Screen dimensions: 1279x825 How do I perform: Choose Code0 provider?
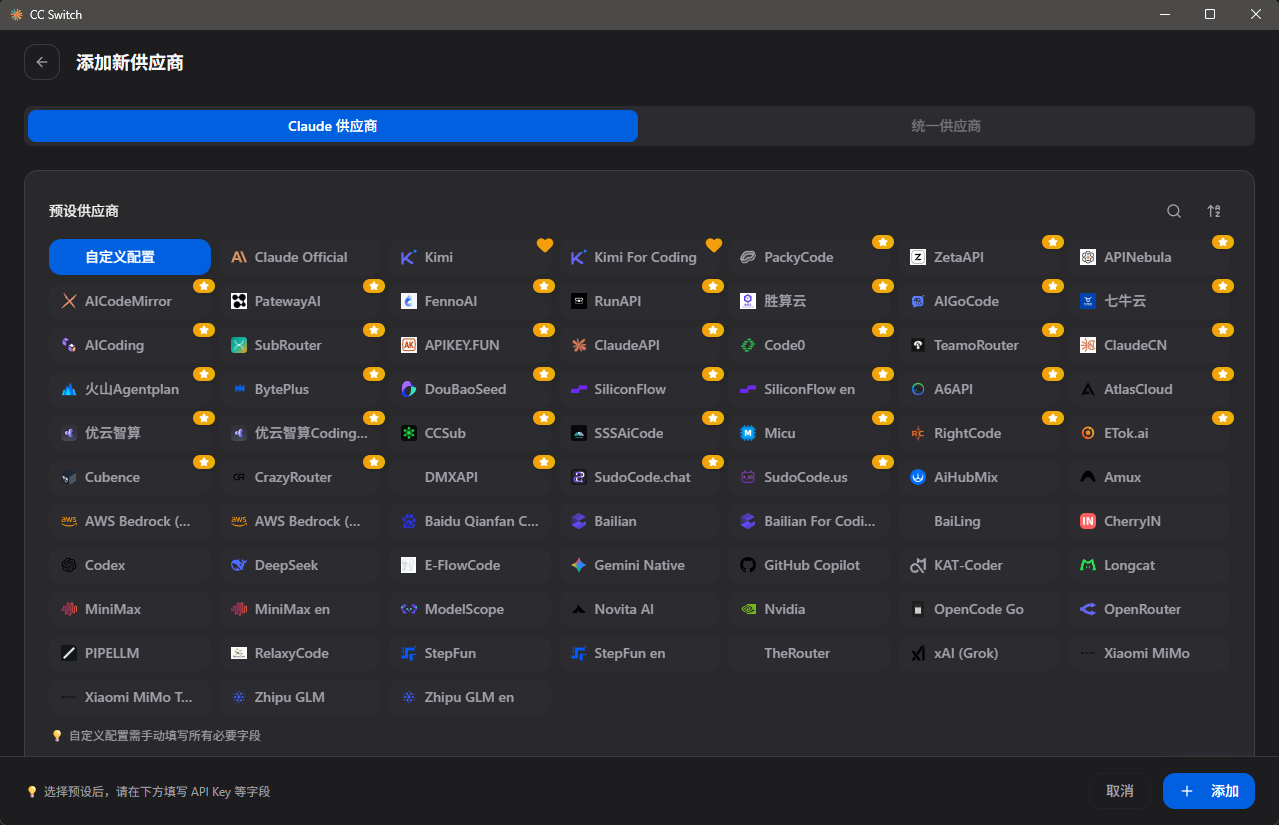tap(810, 345)
